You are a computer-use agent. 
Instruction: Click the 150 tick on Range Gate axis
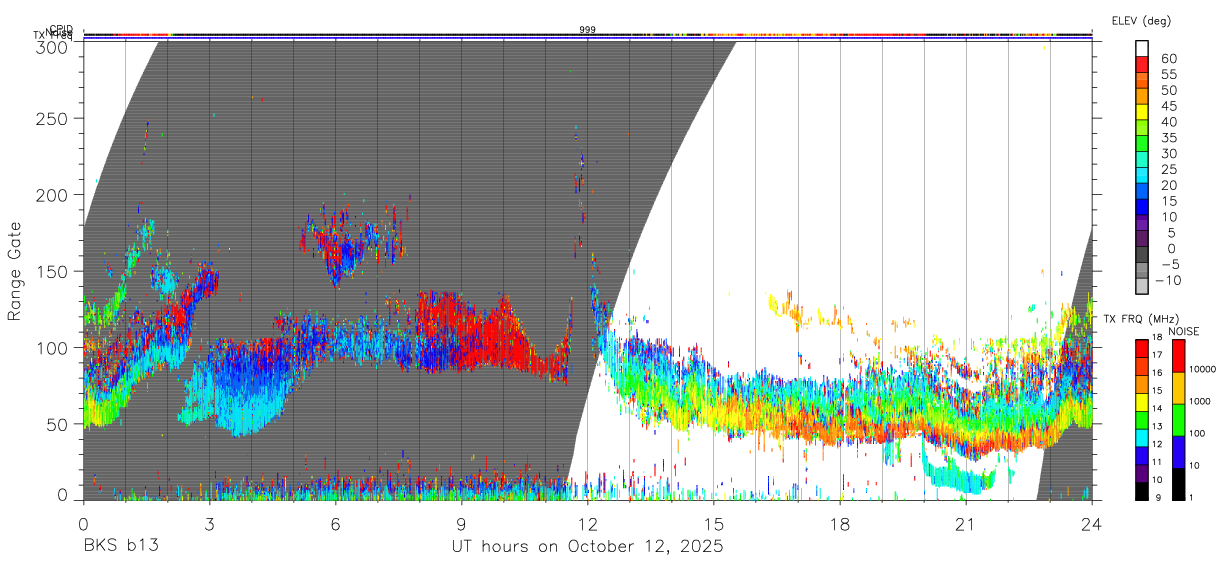click(54, 271)
